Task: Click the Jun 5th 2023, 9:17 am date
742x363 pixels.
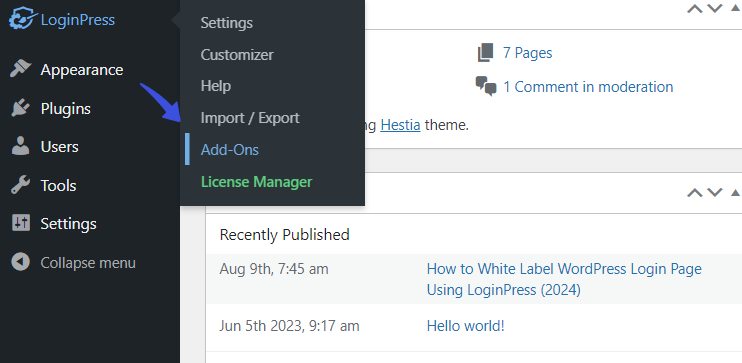Action: coord(290,326)
